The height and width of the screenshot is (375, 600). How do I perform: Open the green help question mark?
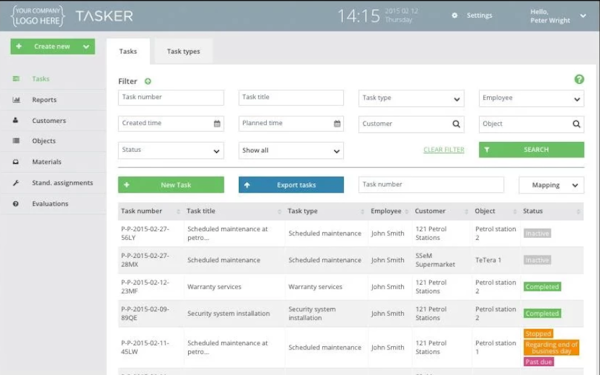tap(579, 79)
